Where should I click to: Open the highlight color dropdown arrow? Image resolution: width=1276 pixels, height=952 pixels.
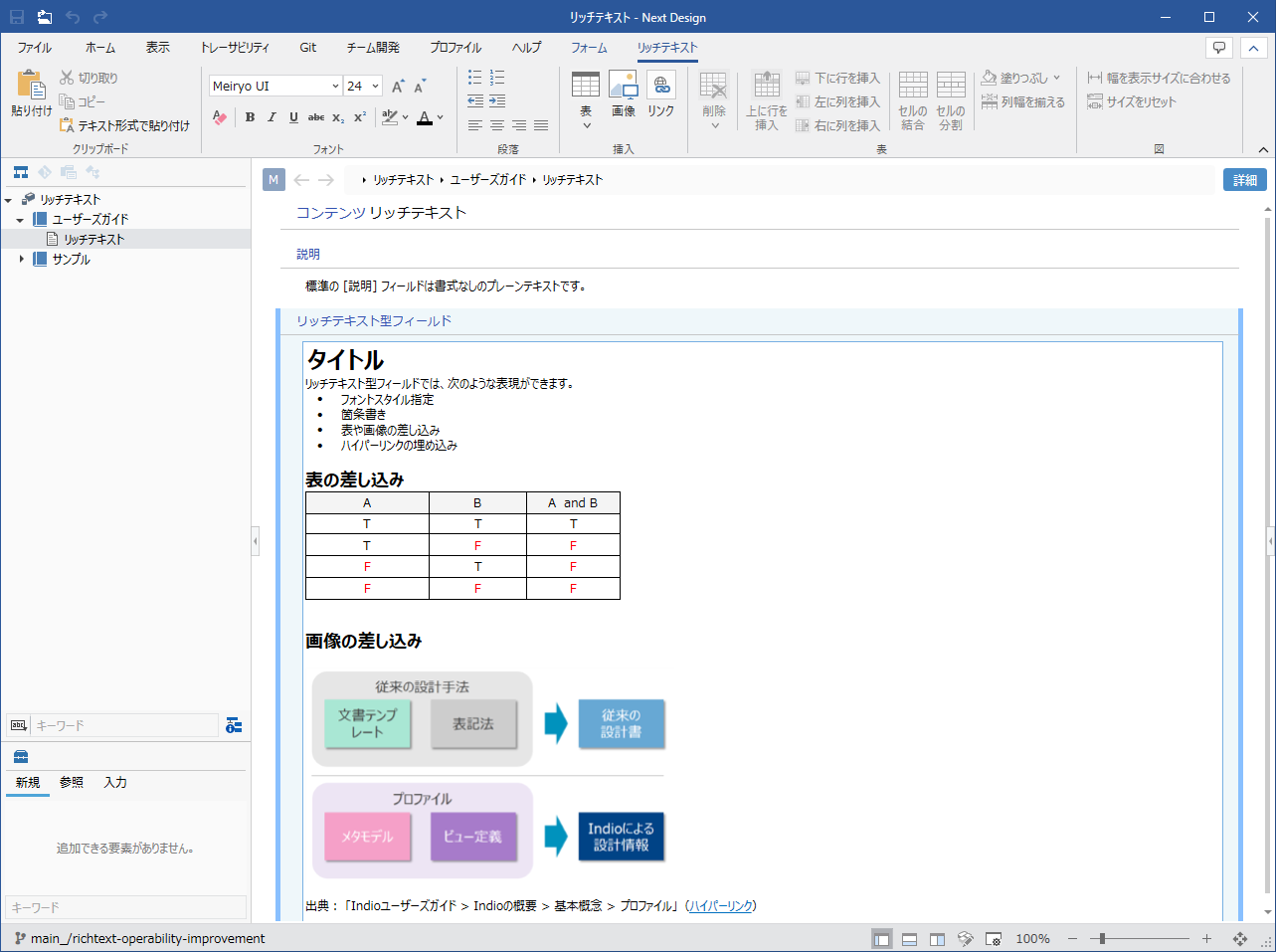point(405,117)
